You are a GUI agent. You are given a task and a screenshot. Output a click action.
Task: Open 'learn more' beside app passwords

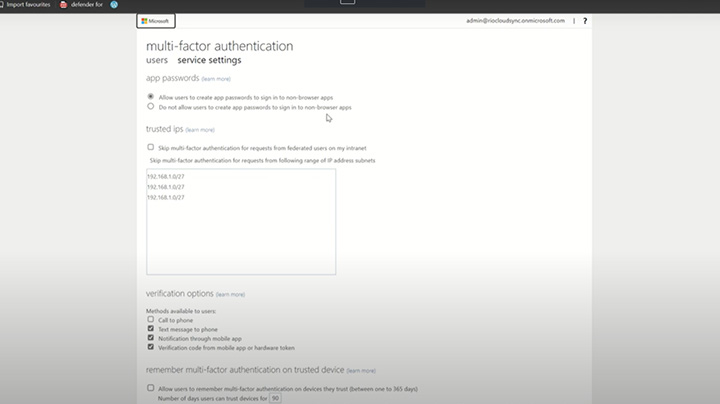216,78
